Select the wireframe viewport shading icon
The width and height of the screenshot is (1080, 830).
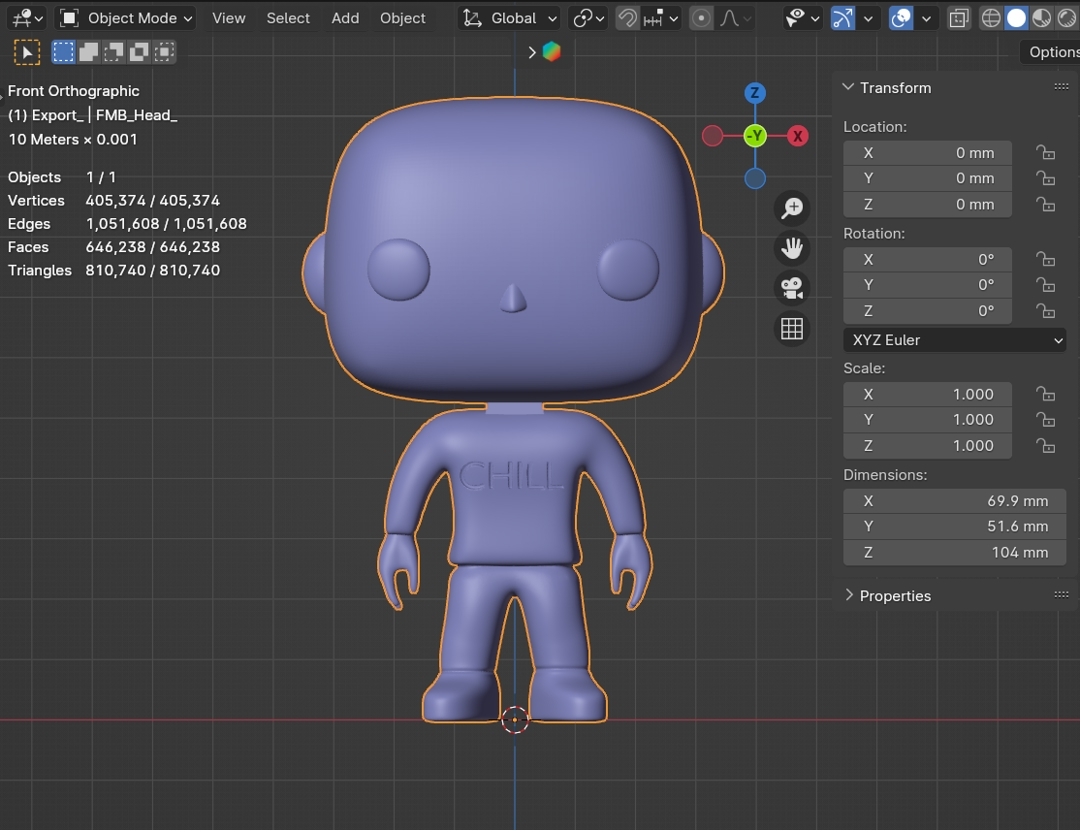point(990,18)
